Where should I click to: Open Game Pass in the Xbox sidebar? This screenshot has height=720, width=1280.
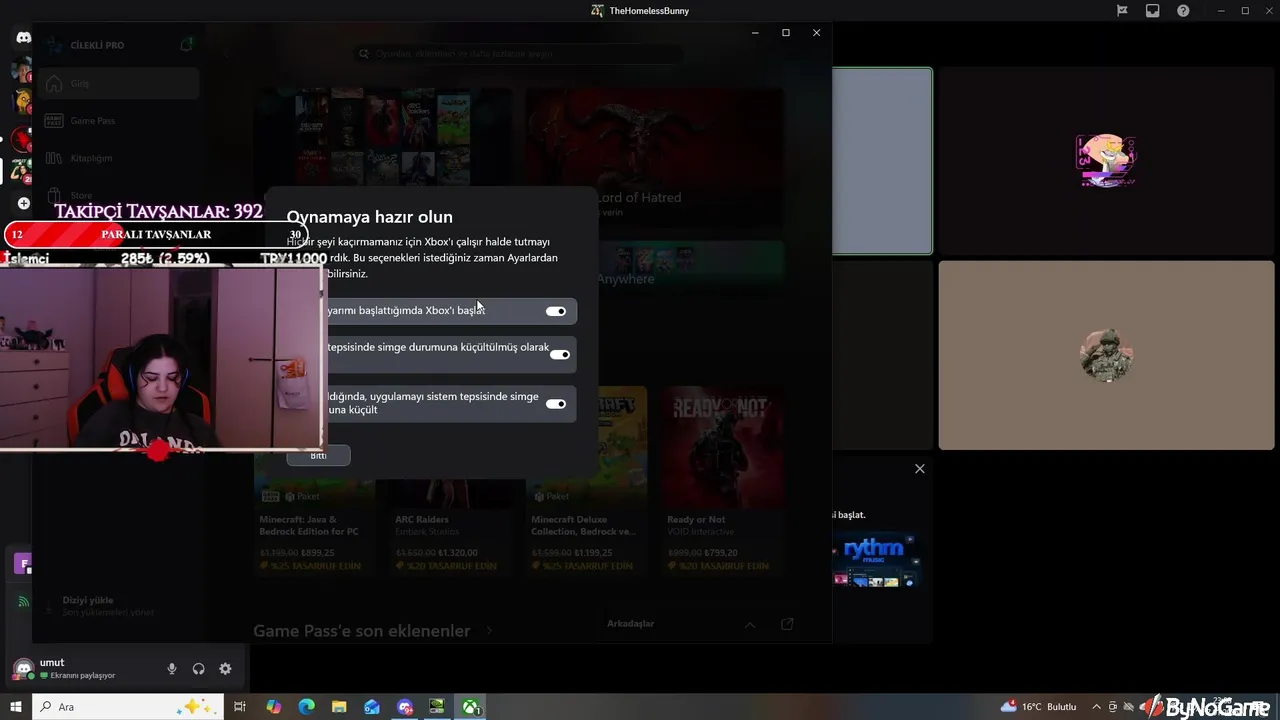click(120, 121)
